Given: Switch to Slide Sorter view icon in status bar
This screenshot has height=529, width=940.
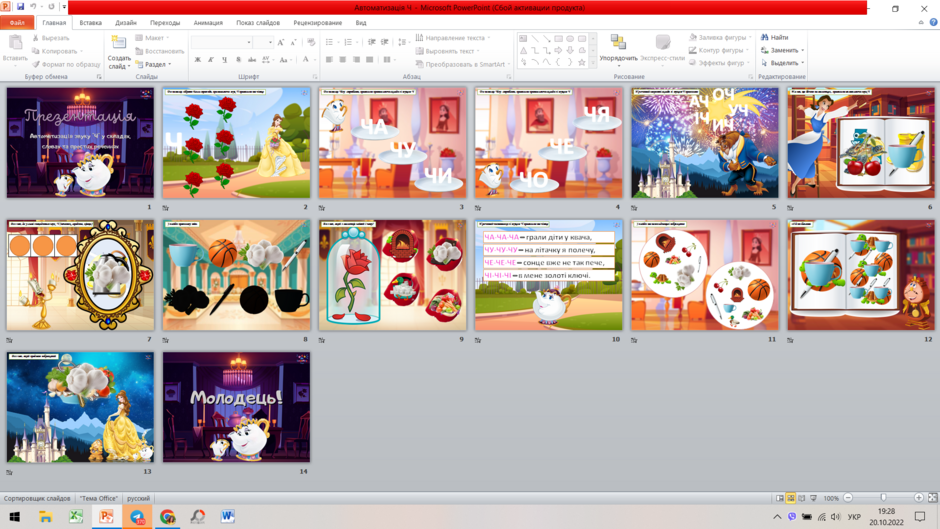Looking at the screenshot, I should click(791, 498).
